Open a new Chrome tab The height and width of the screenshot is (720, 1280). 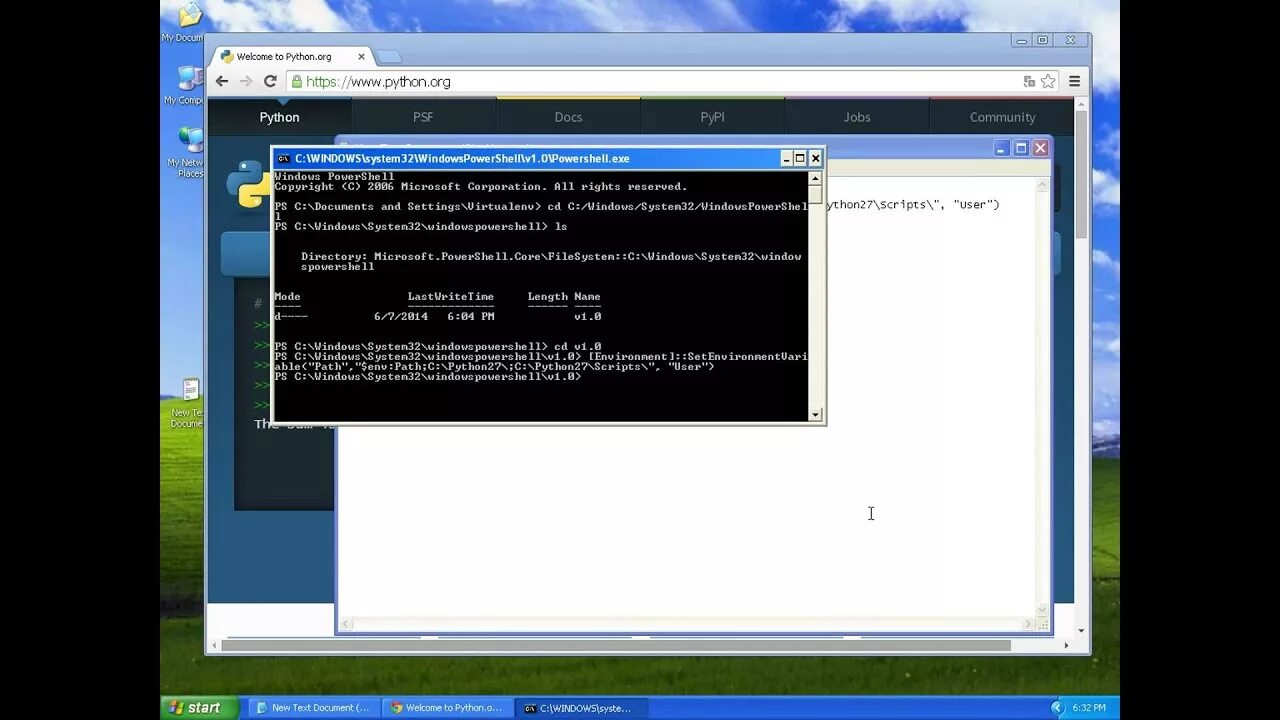tap(388, 57)
